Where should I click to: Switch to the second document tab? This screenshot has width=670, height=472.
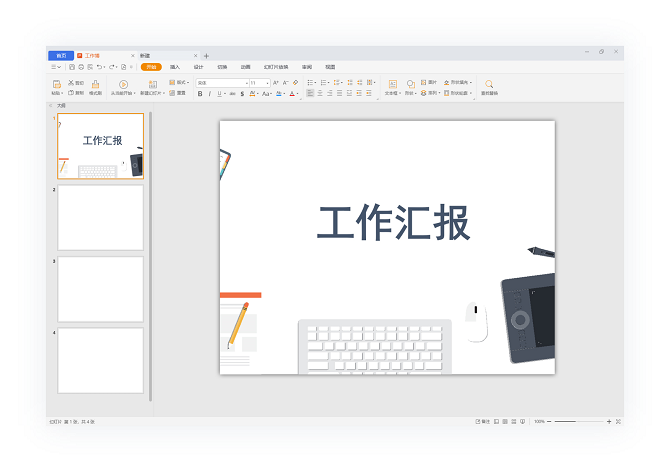click(x=168, y=56)
